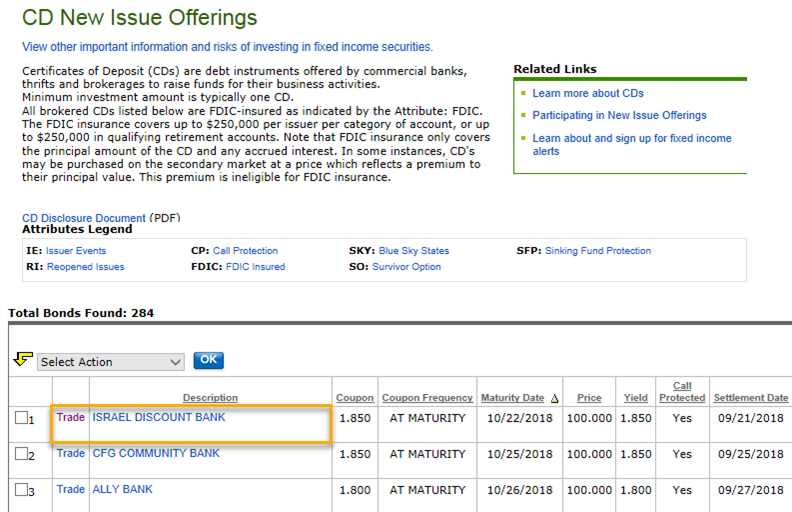Open the ALLY BANK description link
The width and height of the screenshot is (792, 512).
coord(123,489)
